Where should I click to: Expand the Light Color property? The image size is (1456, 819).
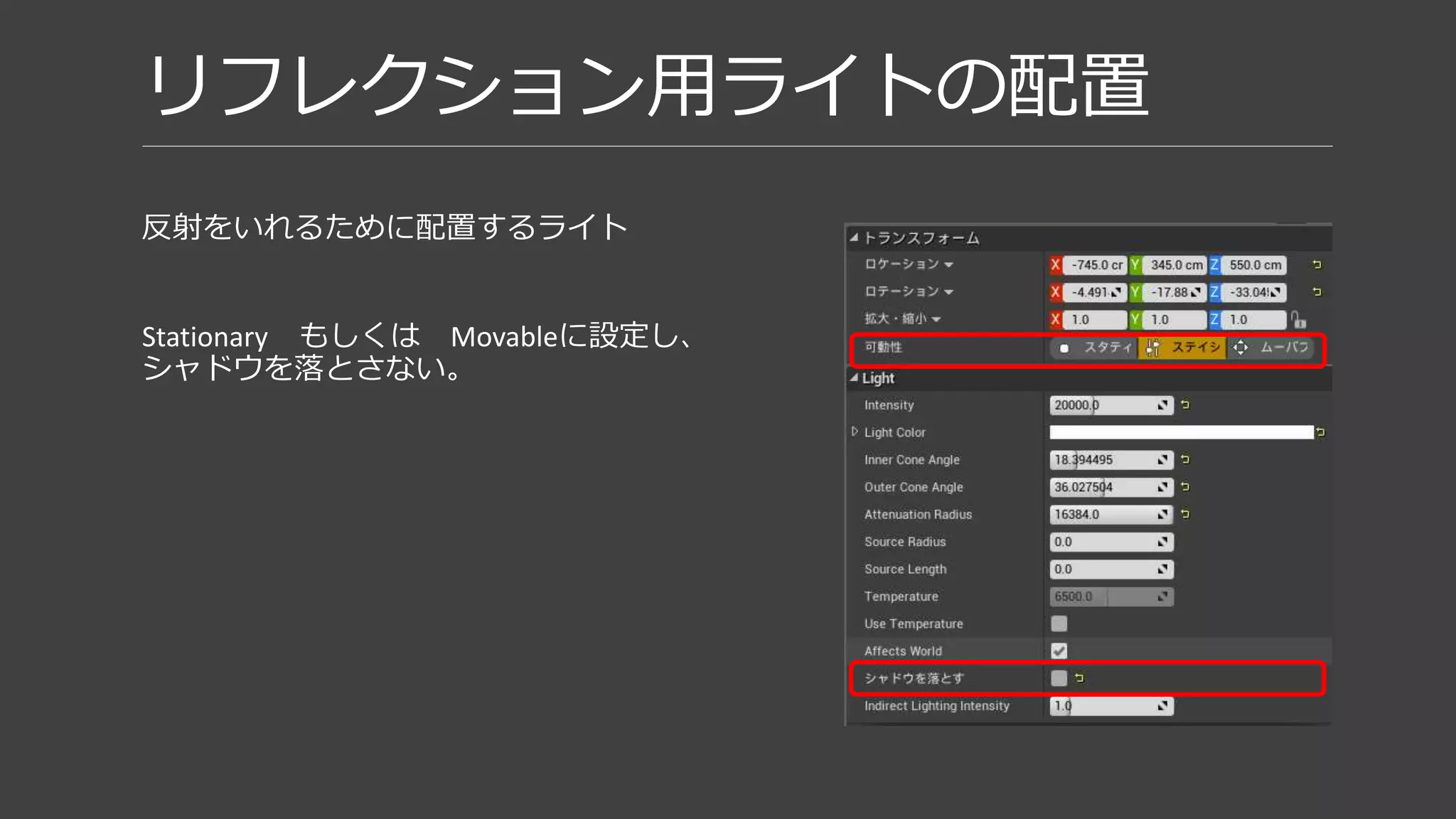tap(855, 432)
